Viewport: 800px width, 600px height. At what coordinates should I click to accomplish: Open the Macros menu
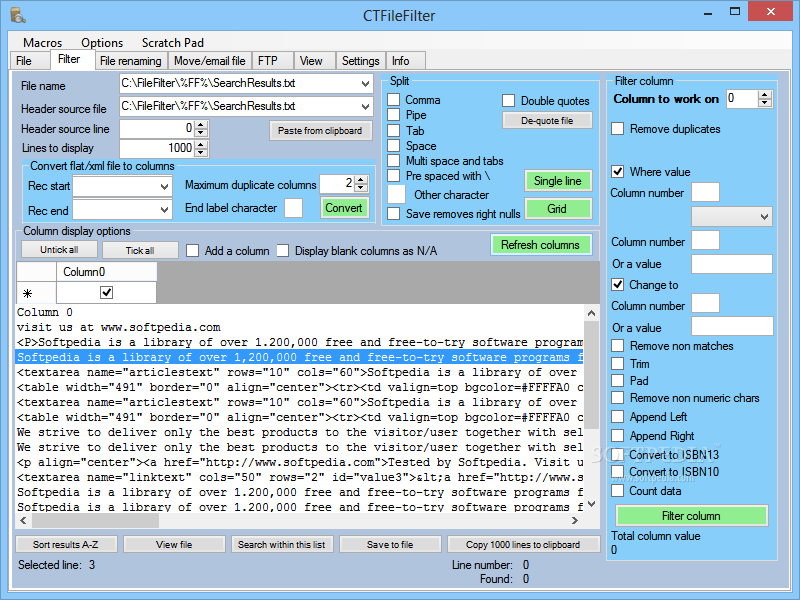pyautogui.click(x=42, y=43)
